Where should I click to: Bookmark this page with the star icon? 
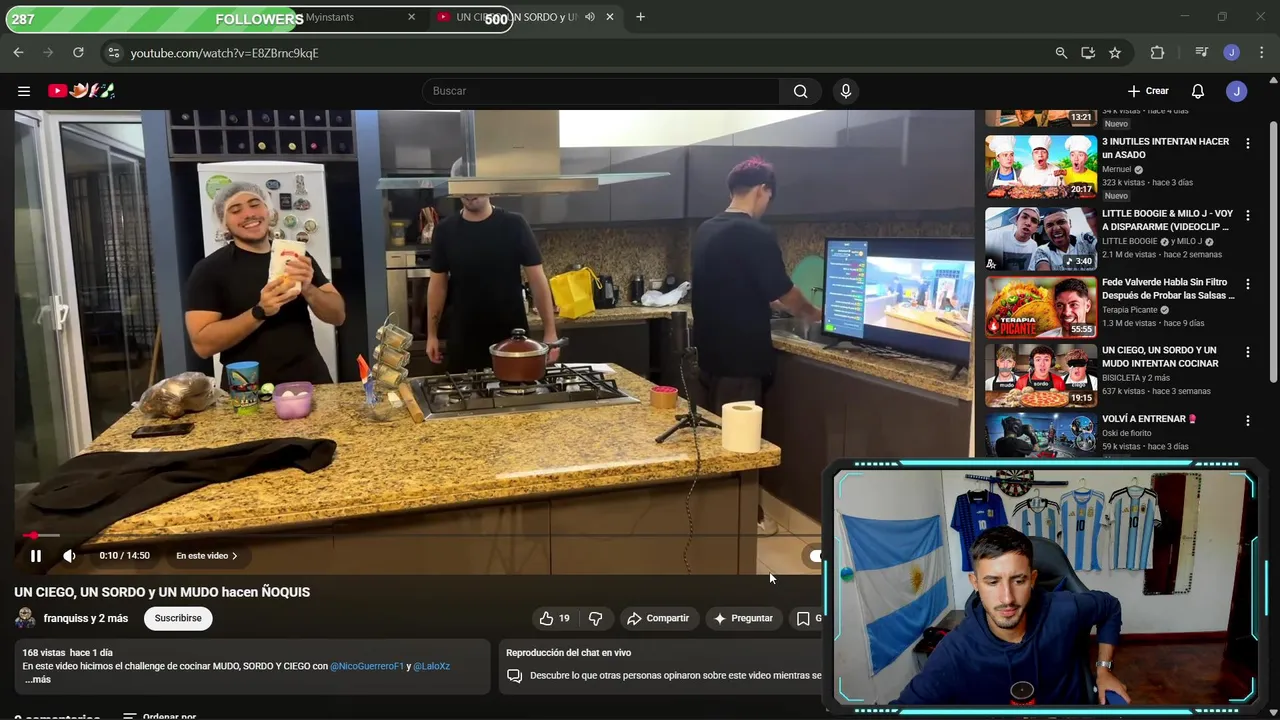(x=1115, y=53)
